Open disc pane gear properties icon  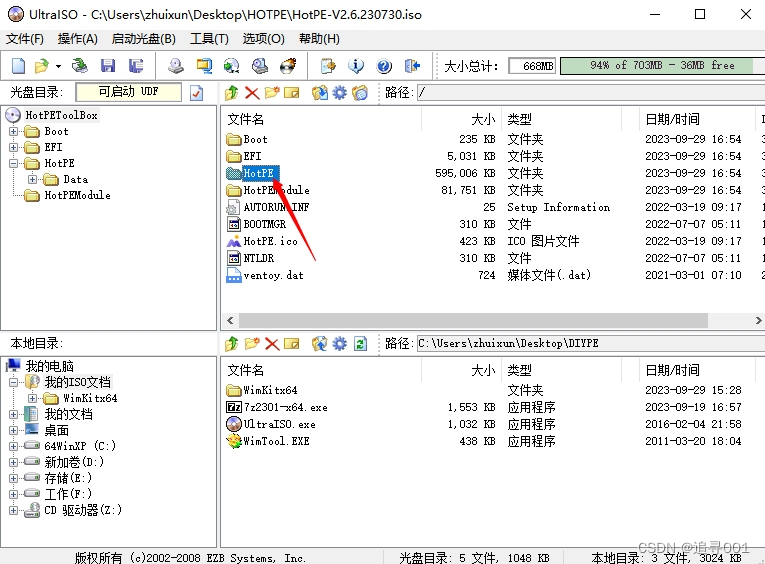click(x=340, y=93)
